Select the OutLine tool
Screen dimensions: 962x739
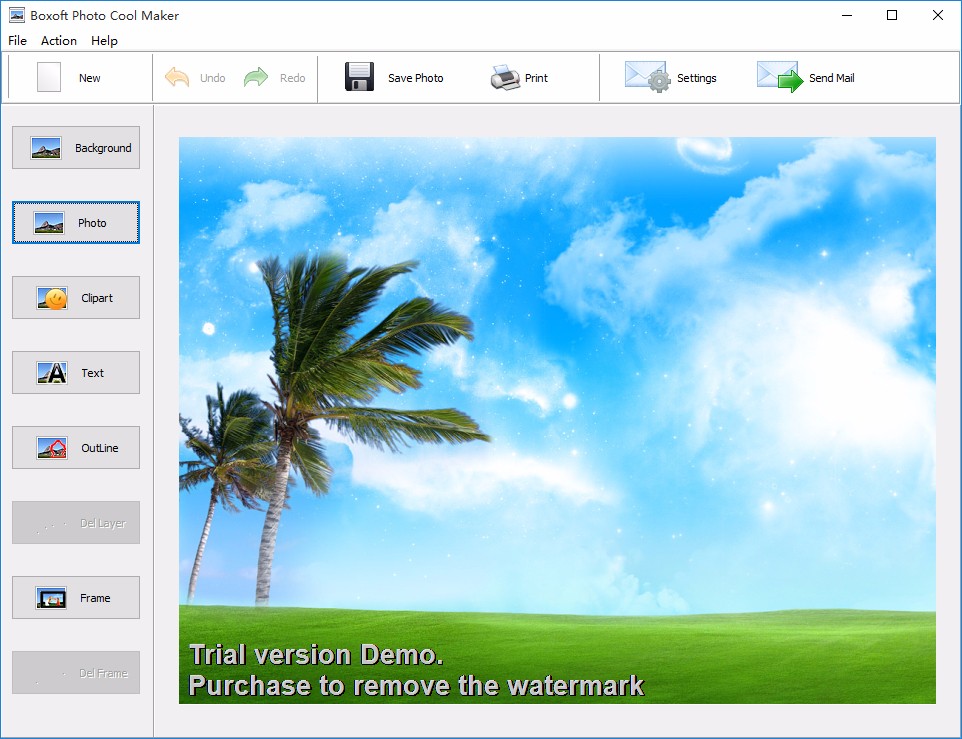(x=75, y=447)
